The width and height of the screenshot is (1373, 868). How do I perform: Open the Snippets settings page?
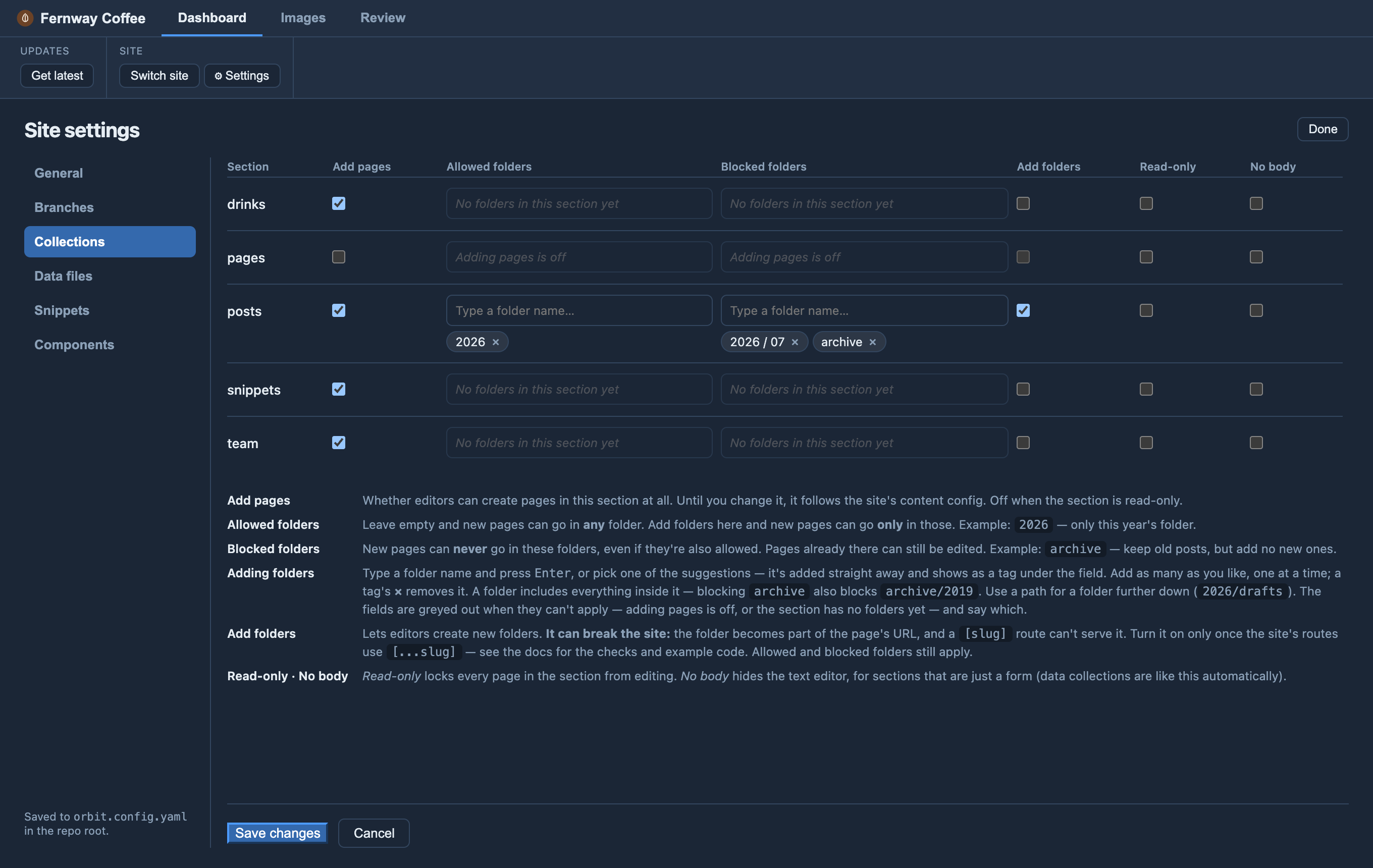110,310
